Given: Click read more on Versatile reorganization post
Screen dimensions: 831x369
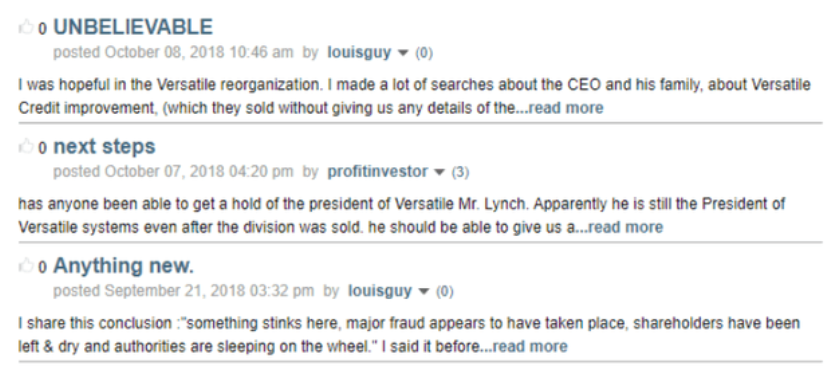Looking at the screenshot, I should click(x=566, y=108).
